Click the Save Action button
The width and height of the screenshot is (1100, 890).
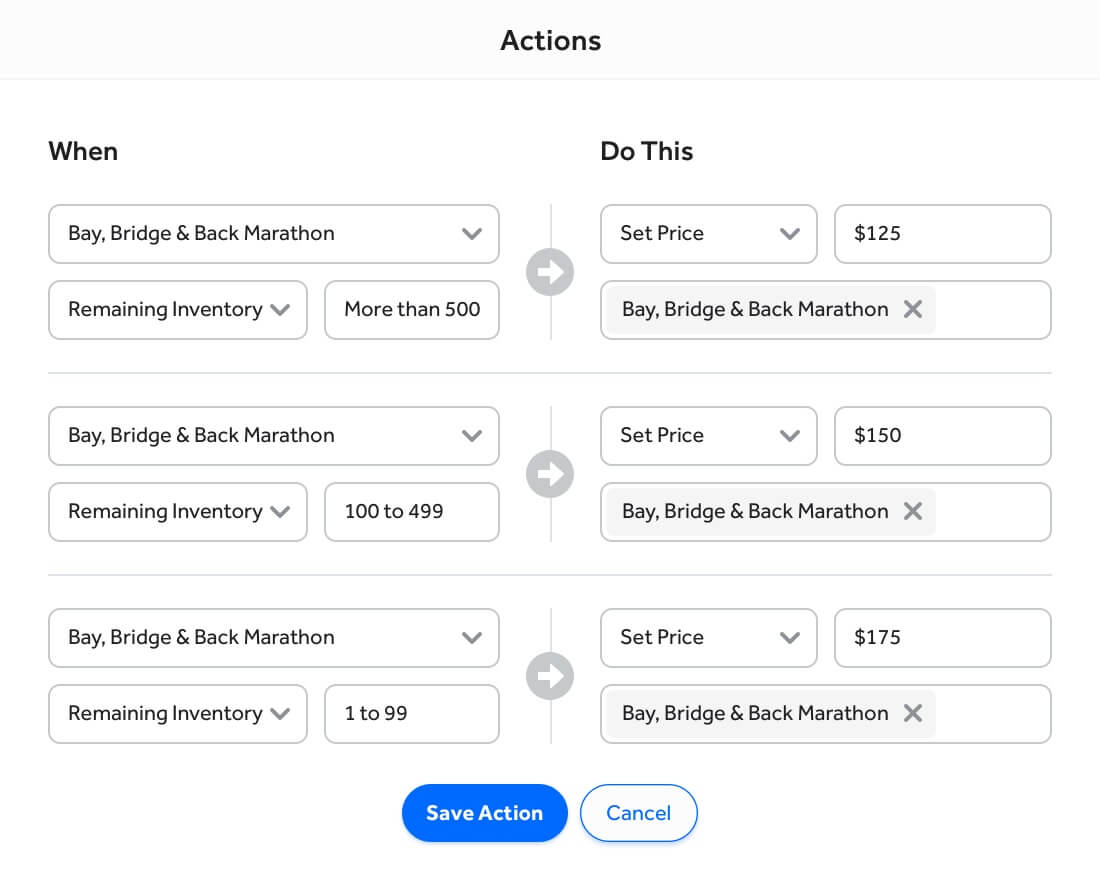[x=484, y=813]
